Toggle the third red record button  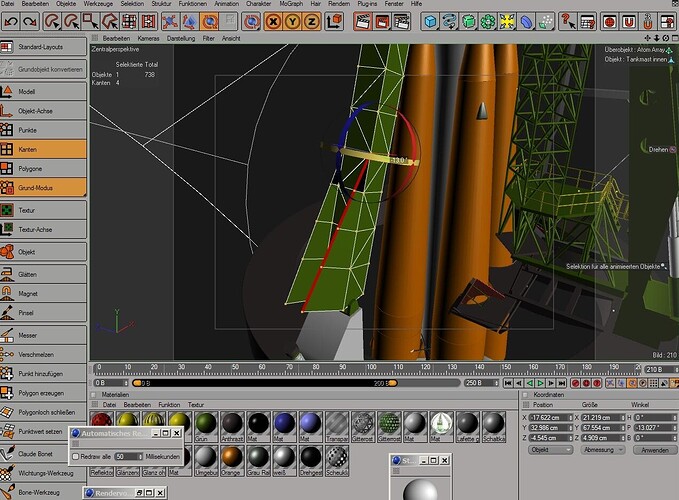[597, 383]
